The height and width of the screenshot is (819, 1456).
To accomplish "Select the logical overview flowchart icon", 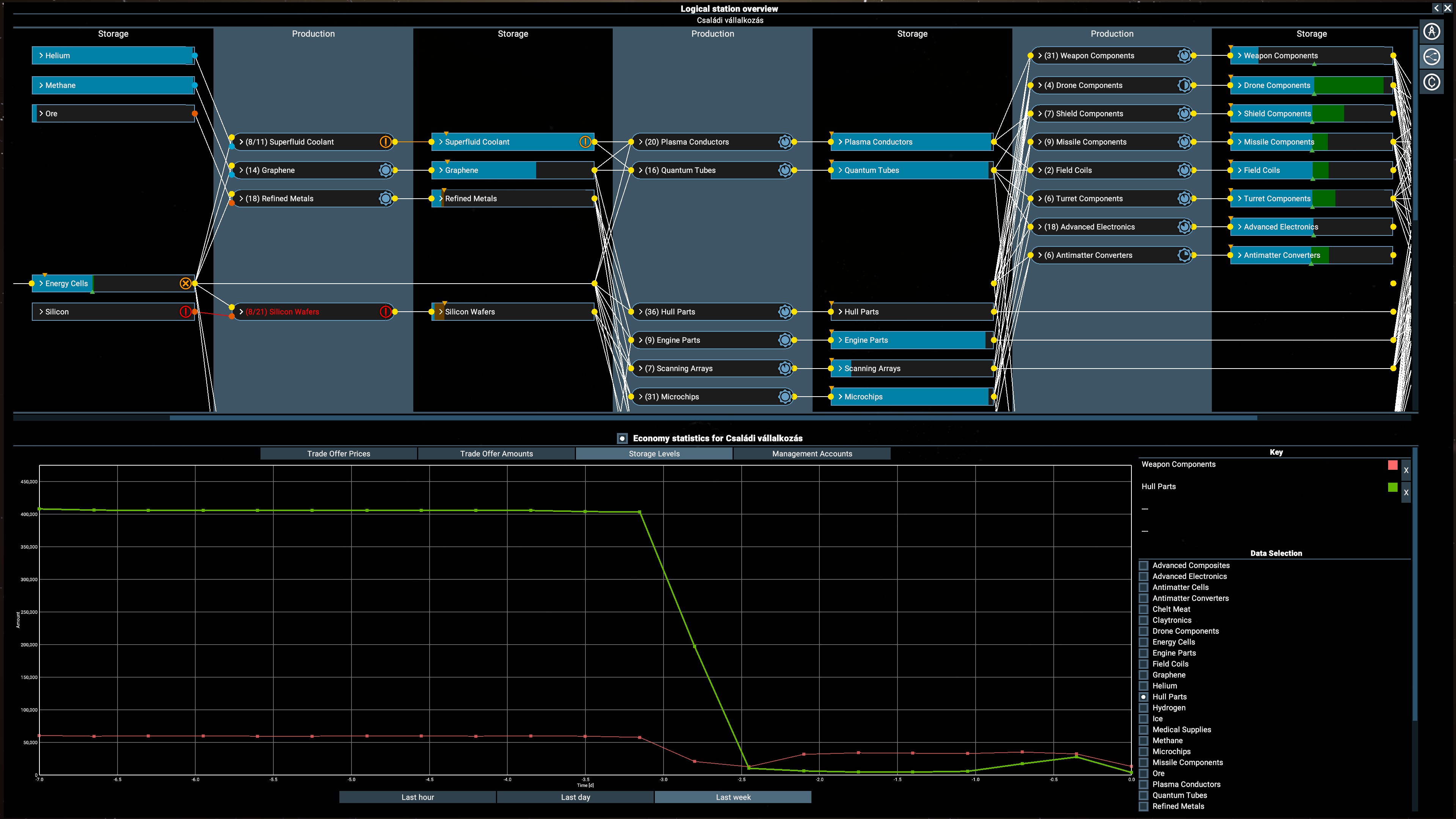I will click(x=1431, y=56).
